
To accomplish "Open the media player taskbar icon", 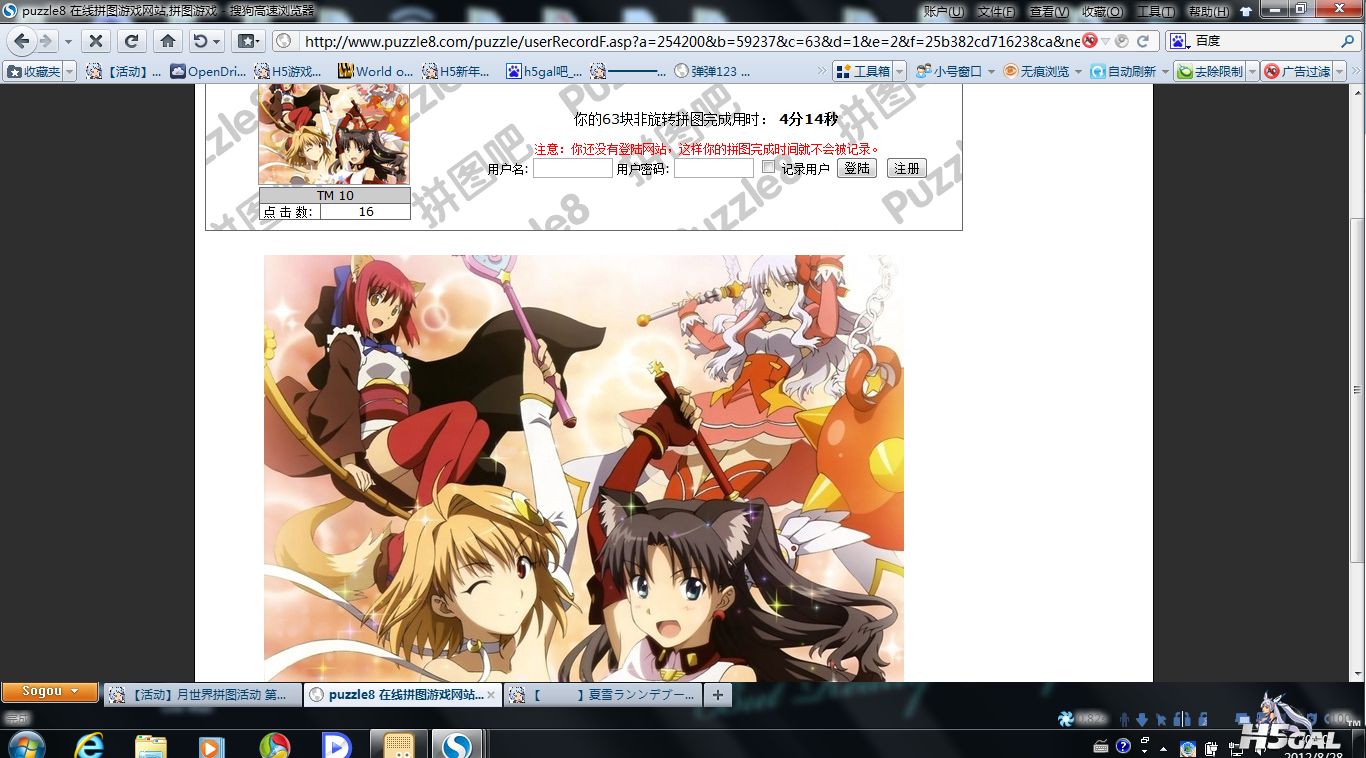I will [x=211, y=746].
